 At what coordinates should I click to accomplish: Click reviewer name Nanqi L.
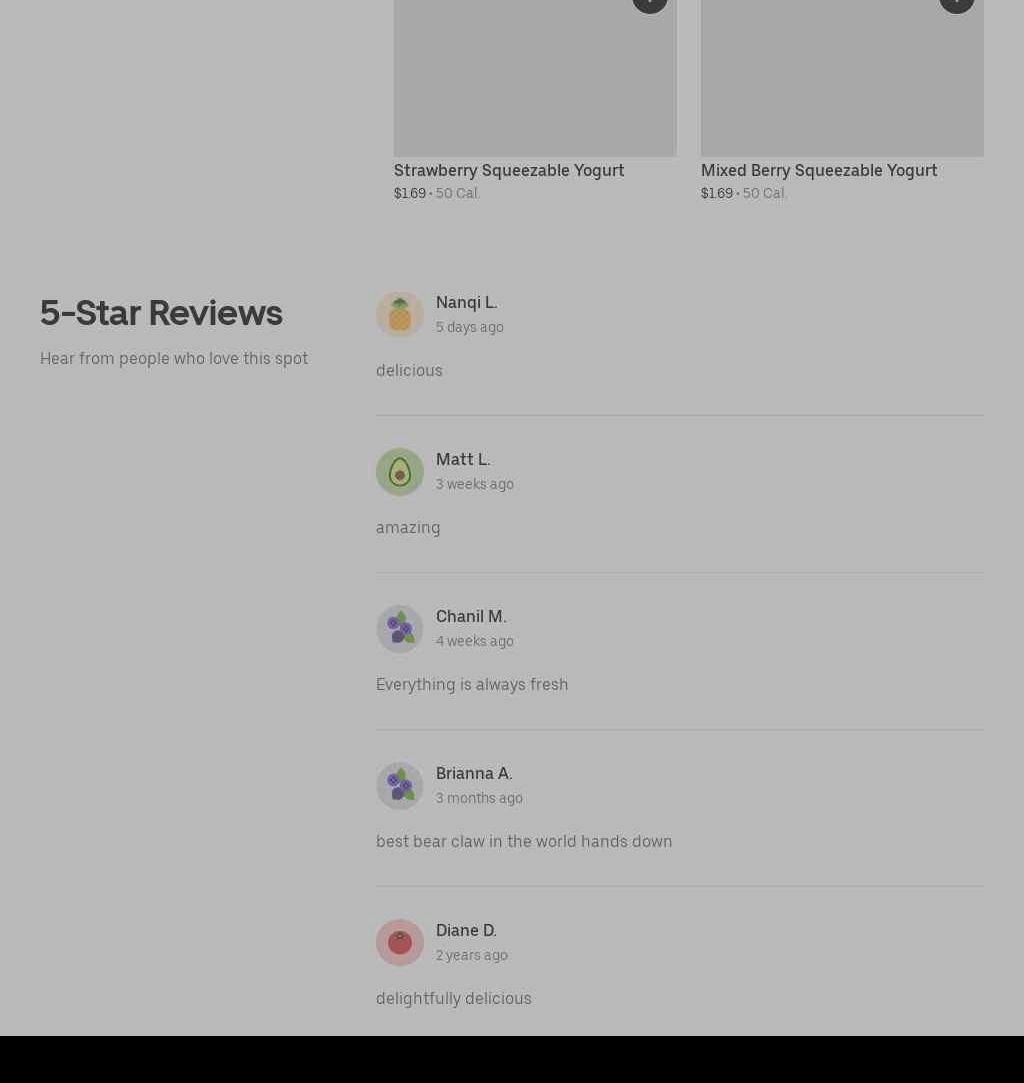tap(467, 303)
